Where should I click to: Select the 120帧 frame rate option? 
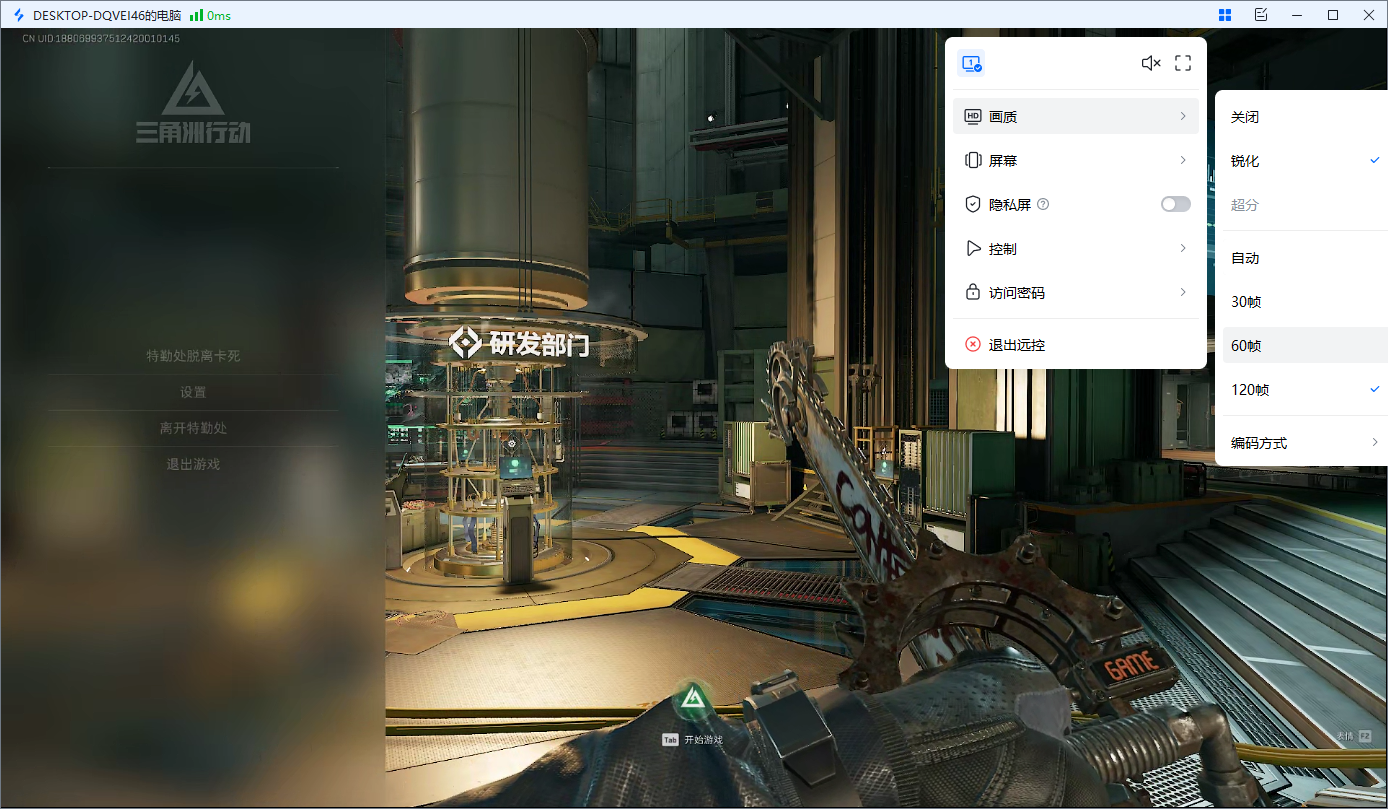click(1250, 390)
